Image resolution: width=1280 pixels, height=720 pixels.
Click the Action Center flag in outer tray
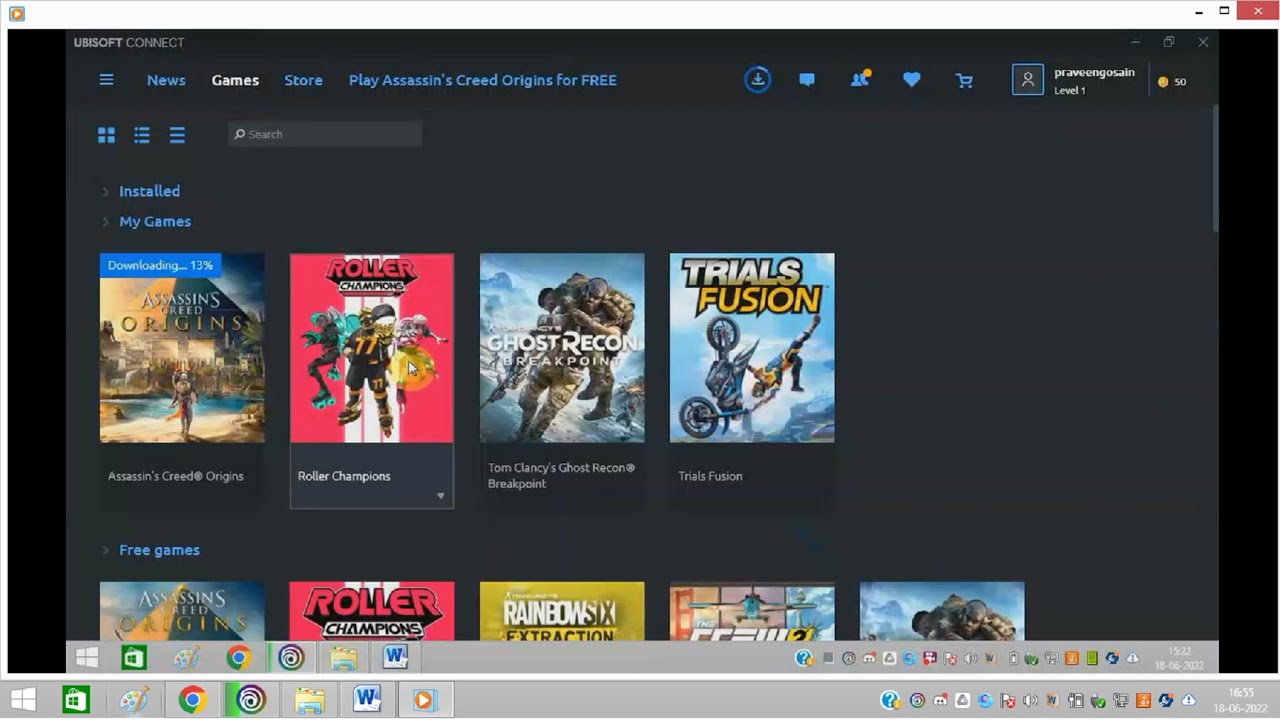(1008, 700)
